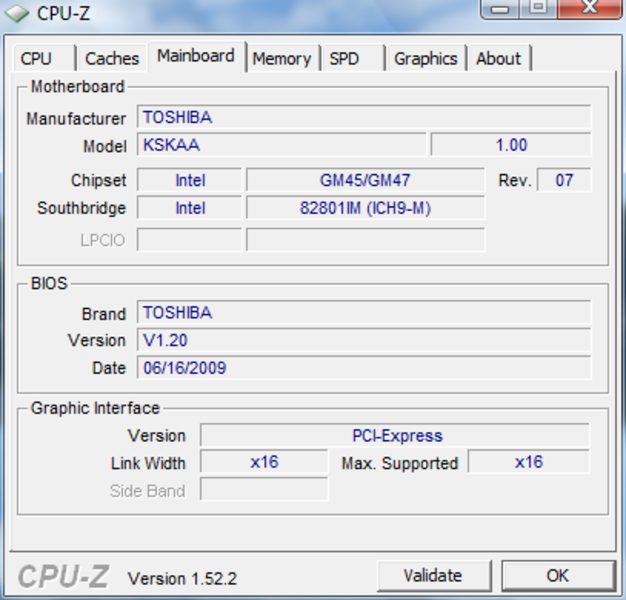Click the Southbridge label

(81, 208)
